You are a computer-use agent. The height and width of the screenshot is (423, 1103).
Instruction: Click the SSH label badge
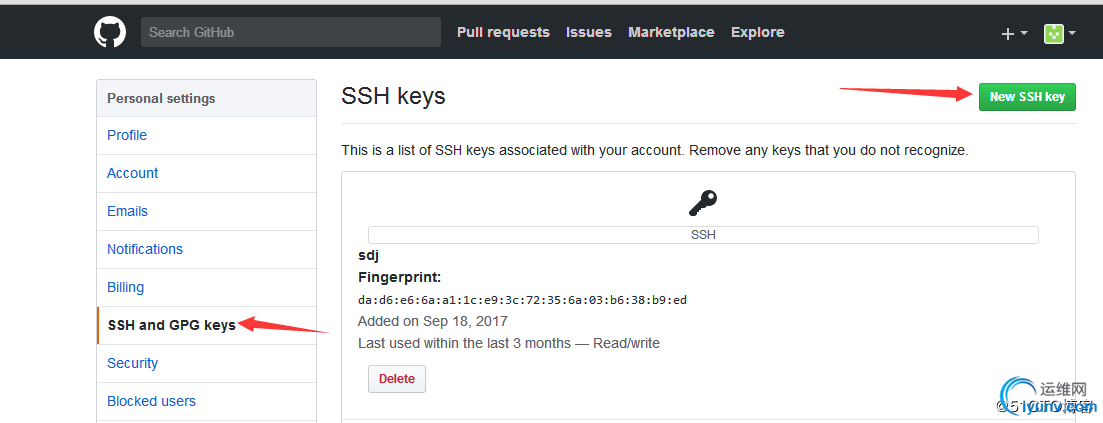[x=703, y=235]
